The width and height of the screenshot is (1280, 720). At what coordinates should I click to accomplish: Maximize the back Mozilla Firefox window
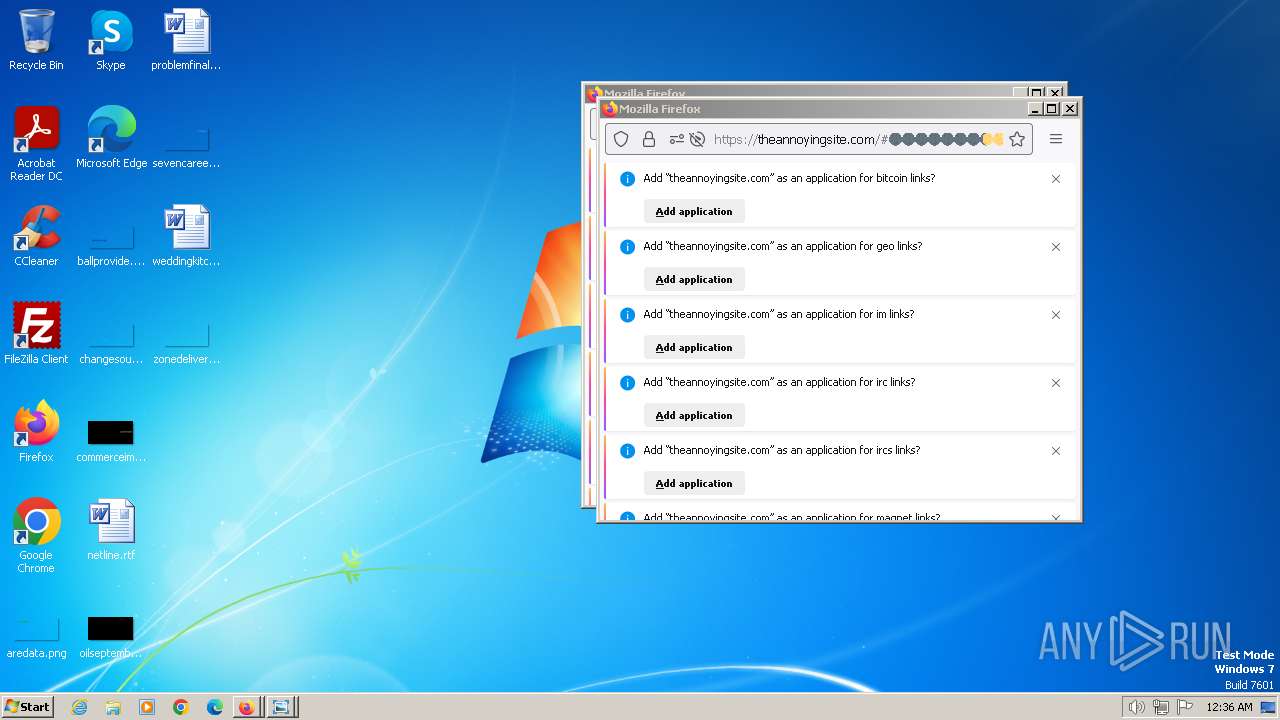(x=1037, y=93)
